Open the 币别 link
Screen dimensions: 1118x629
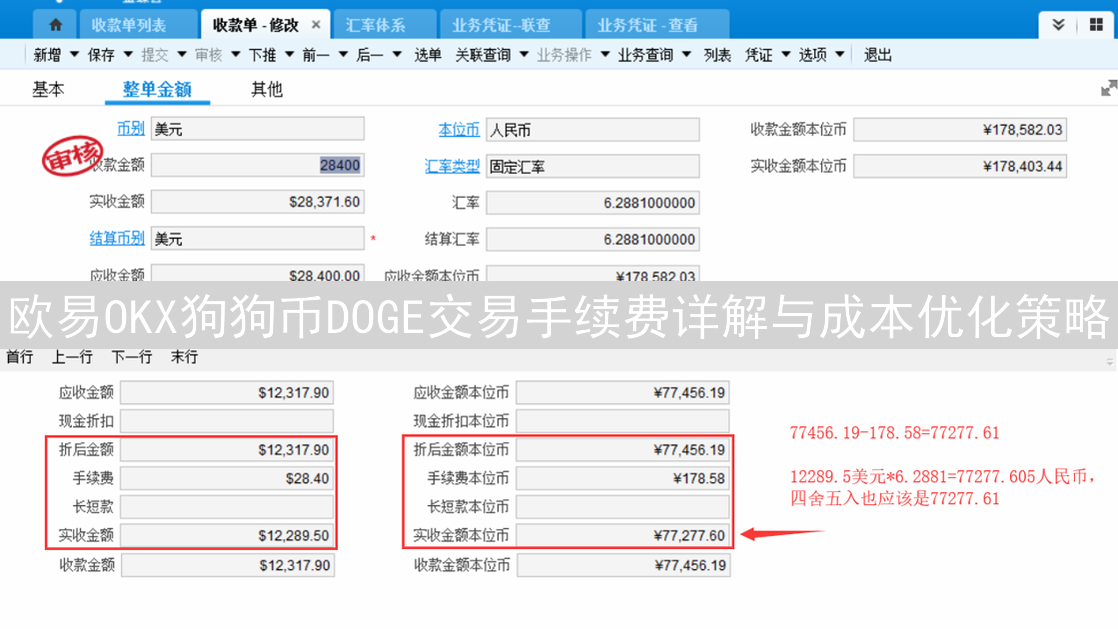point(130,128)
